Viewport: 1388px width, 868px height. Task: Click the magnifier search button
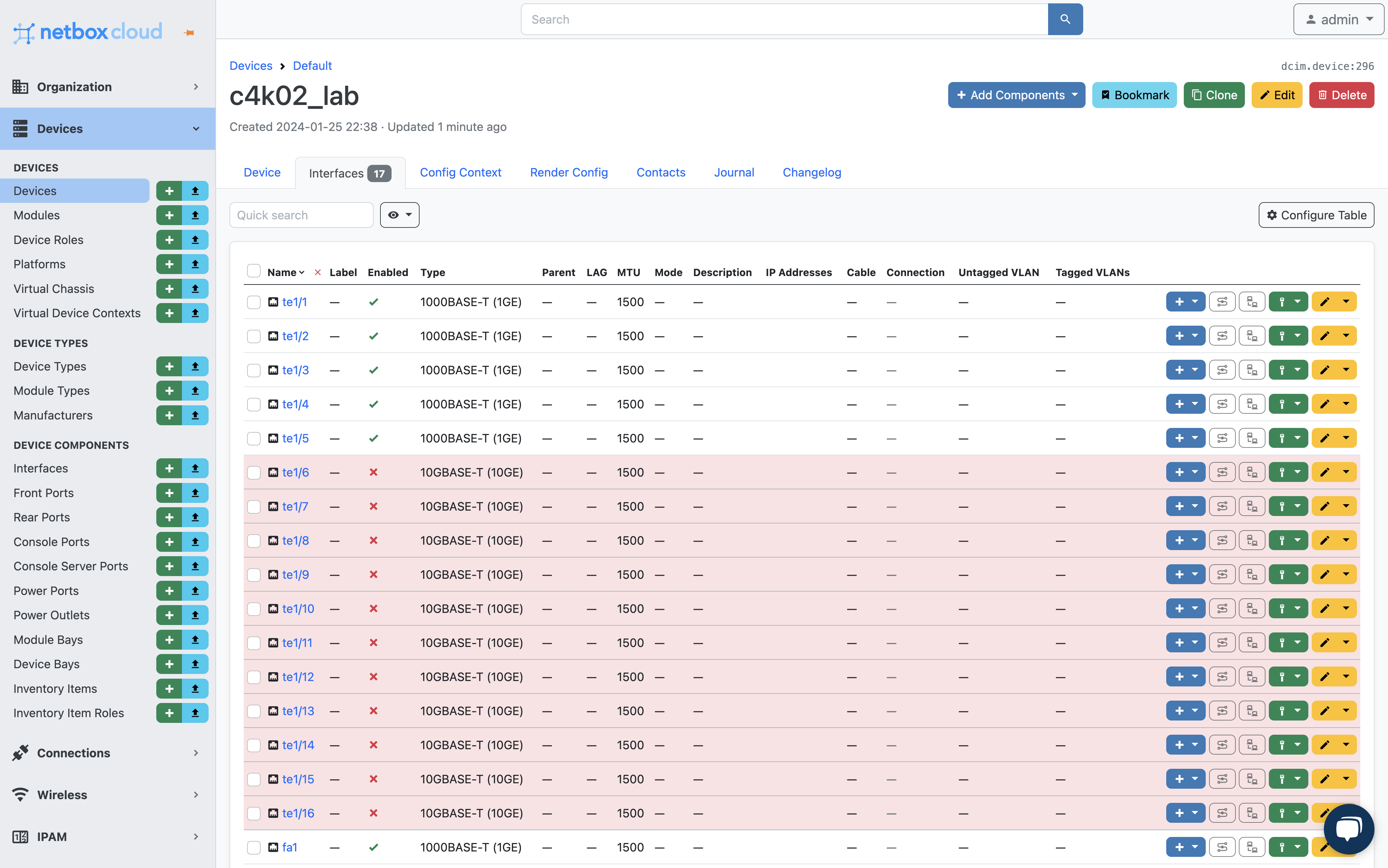[x=1065, y=20]
